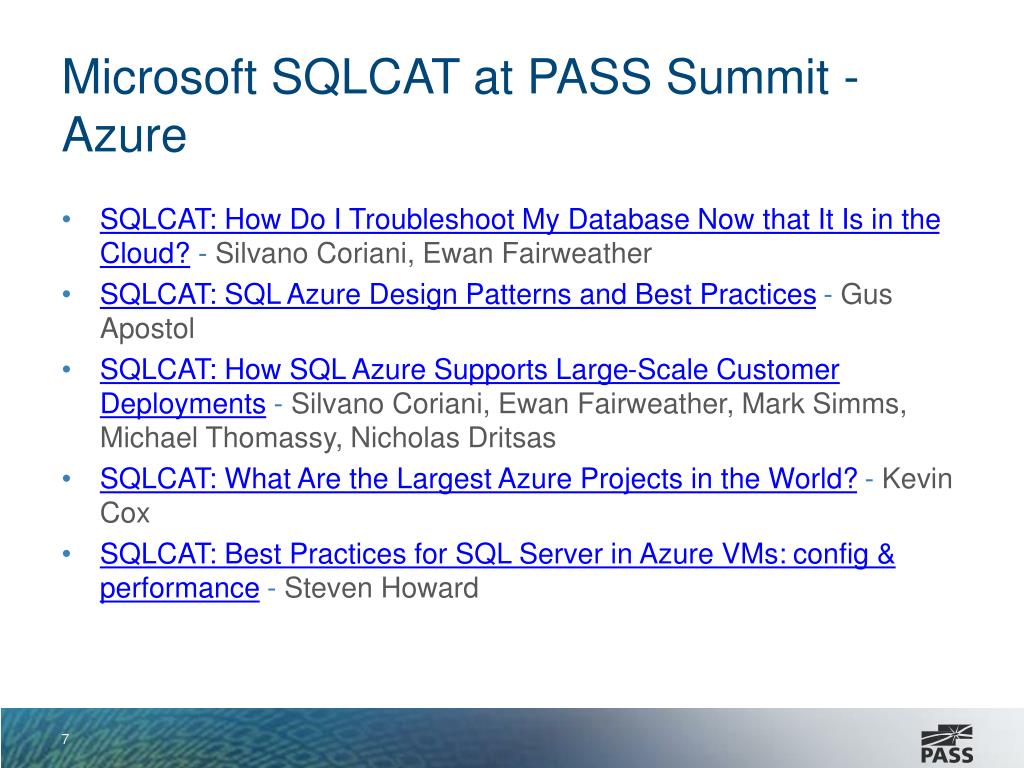This screenshot has width=1024, height=768.
Task: Click the word Azure in the title
Action: click(x=124, y=134)
